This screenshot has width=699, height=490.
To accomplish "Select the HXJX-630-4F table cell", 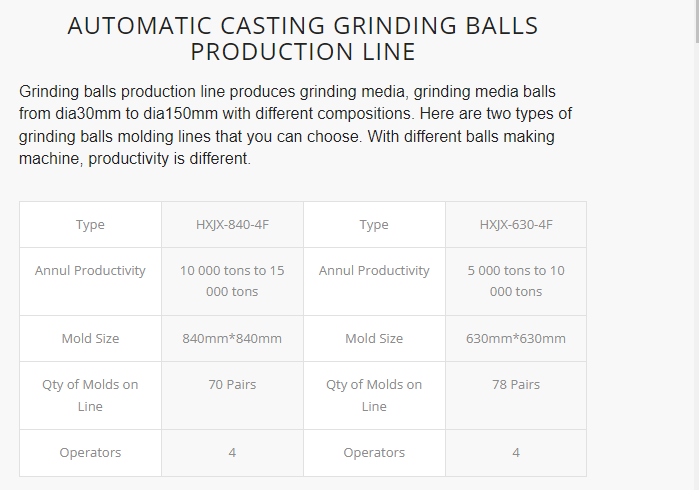I will coord(516,224).
